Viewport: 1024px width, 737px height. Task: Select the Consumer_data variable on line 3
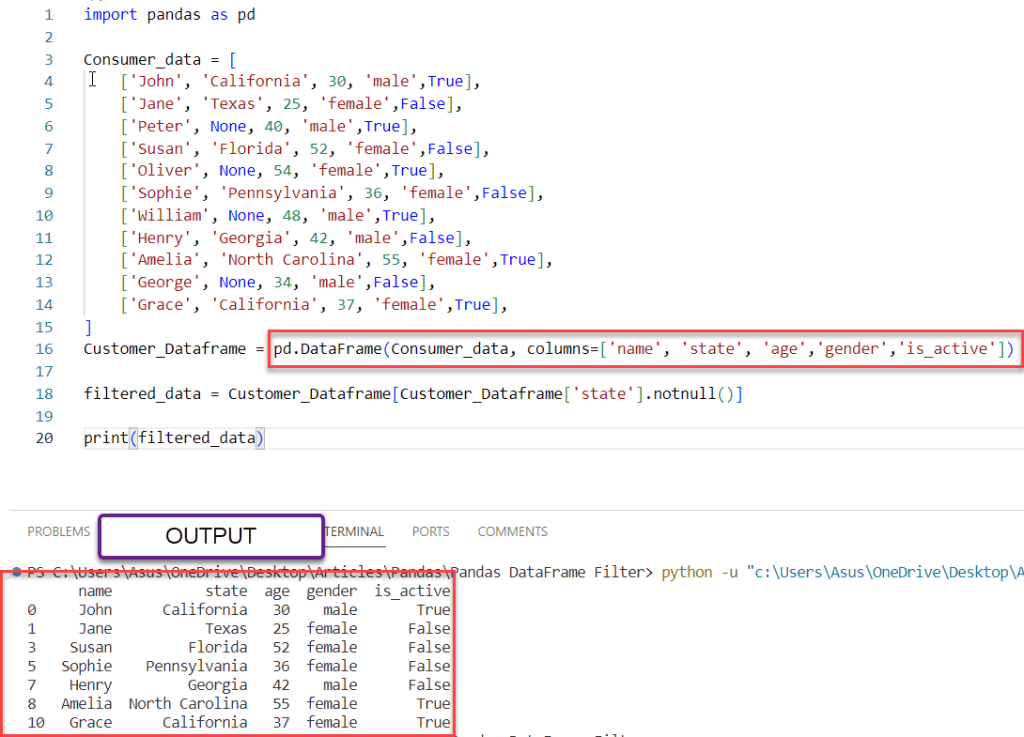(138, 58)
